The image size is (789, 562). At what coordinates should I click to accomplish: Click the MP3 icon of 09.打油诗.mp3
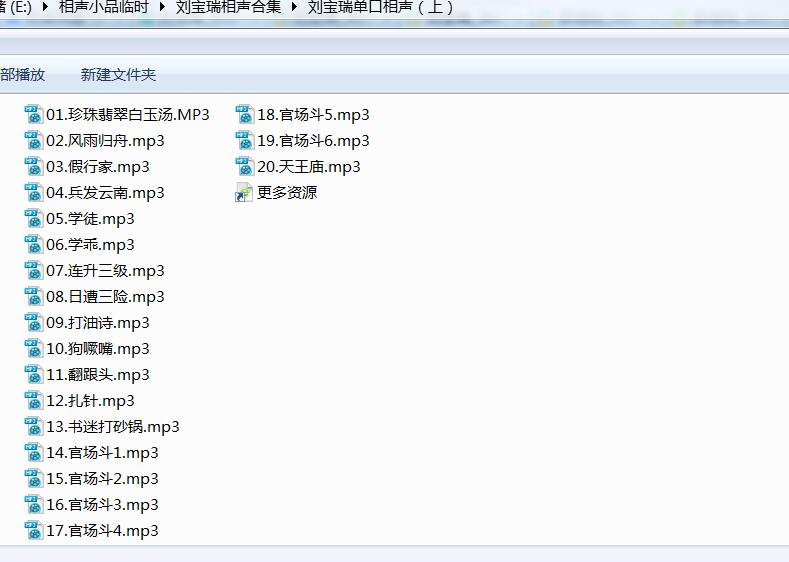coord(34,323)
